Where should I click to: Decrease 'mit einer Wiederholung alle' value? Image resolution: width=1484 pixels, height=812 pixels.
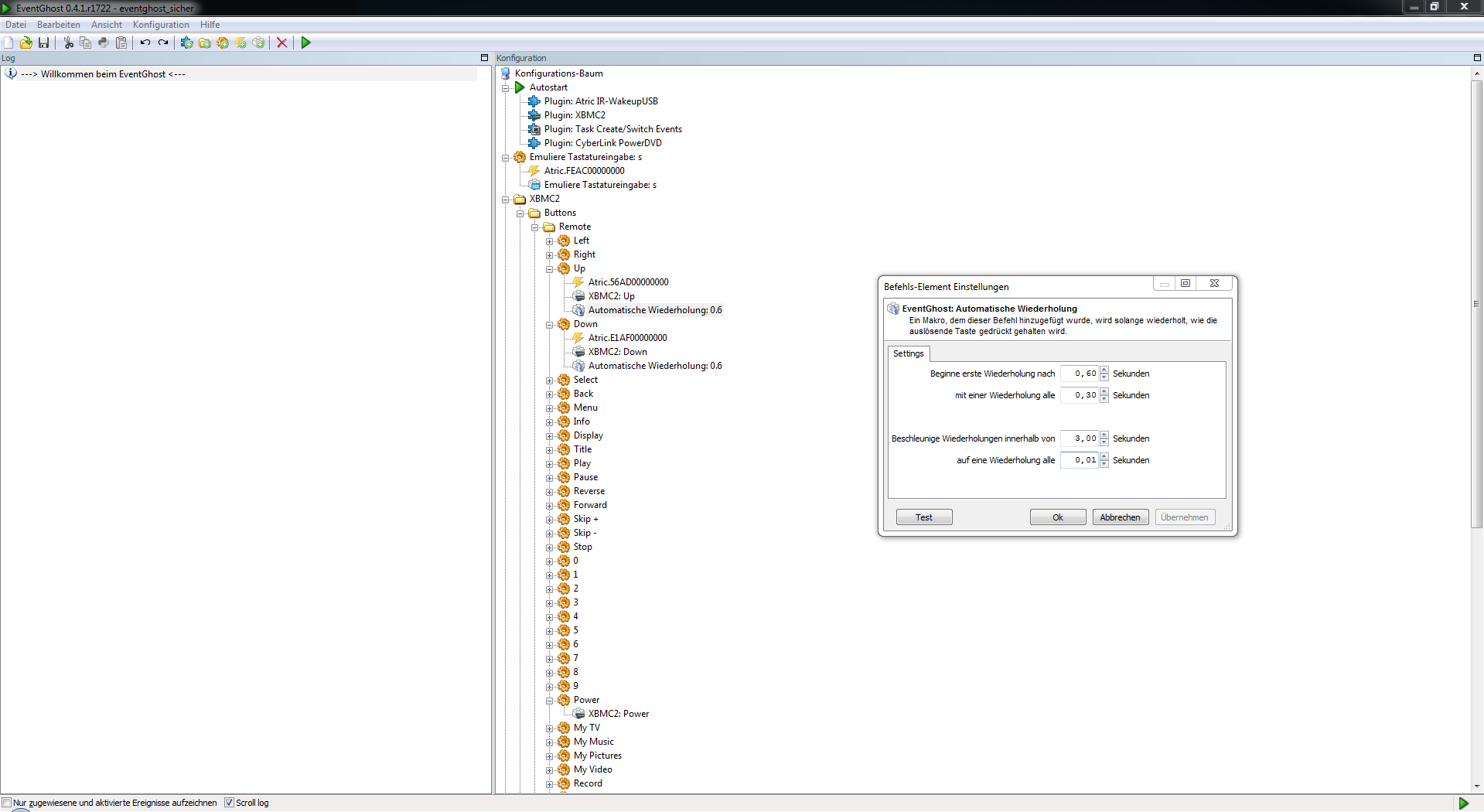pos(1104,399)
